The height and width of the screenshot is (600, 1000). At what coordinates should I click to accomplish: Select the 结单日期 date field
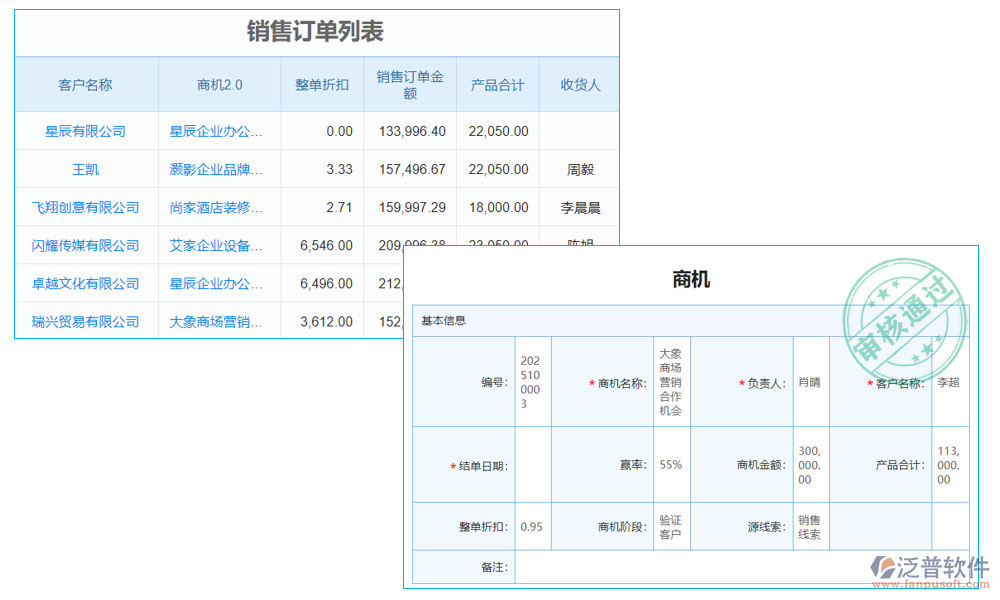tap(533, 464)
